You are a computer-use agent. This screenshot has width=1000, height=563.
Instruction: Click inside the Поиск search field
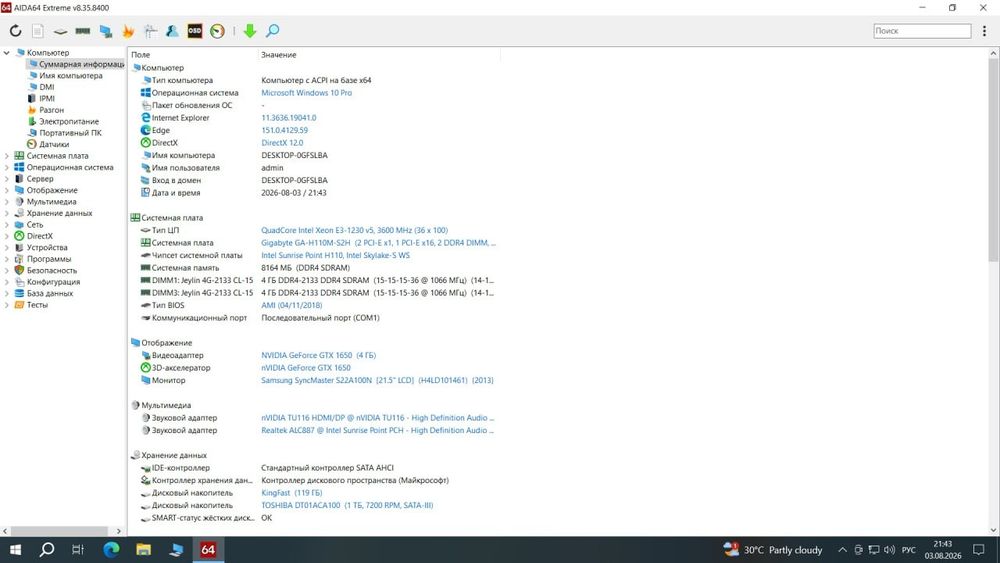coord(922,31)
